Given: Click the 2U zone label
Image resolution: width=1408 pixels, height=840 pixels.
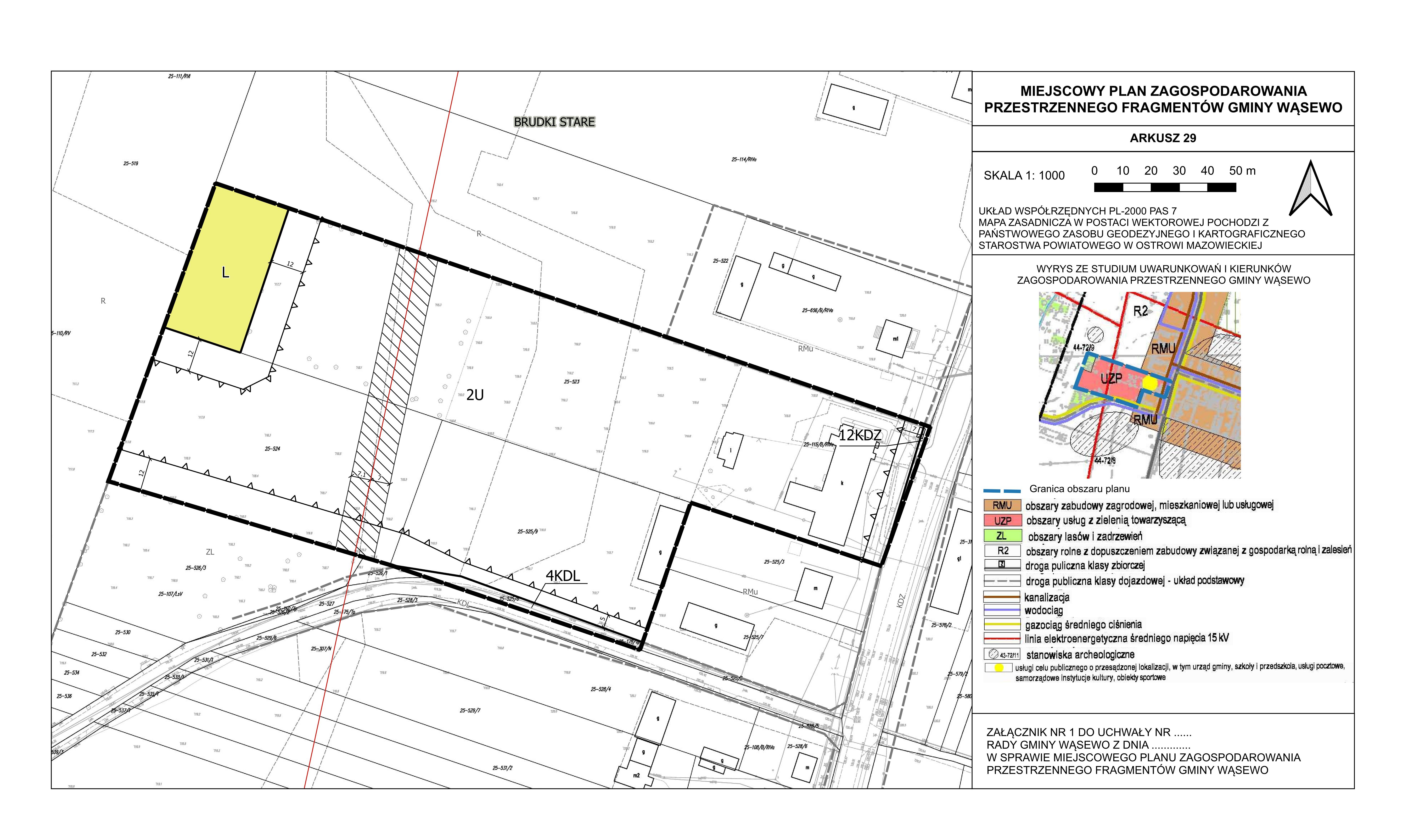Looking at the screenshot, I should coord(475,395).
